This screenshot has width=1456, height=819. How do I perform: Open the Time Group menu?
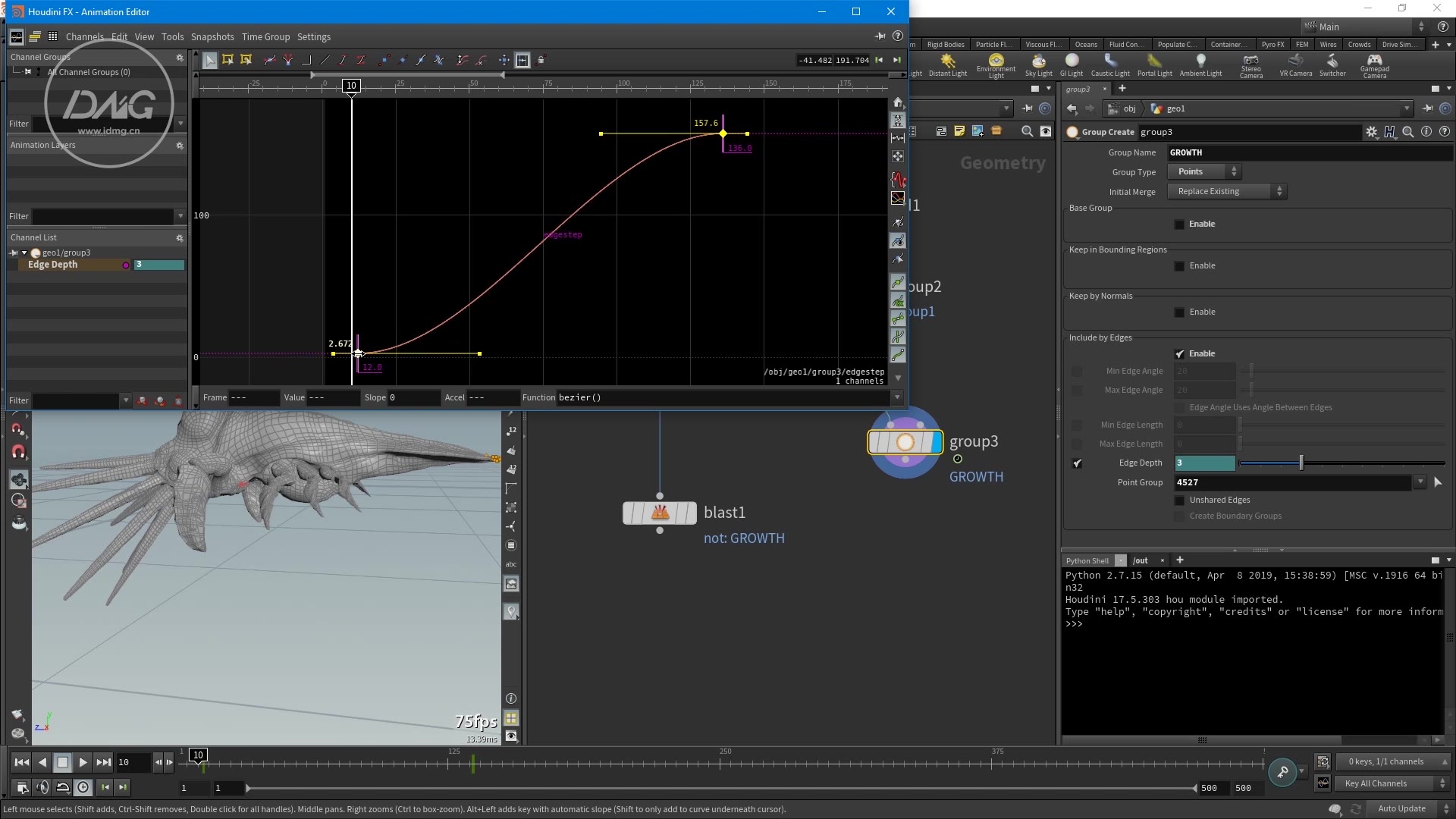click(x=265, y=36)
